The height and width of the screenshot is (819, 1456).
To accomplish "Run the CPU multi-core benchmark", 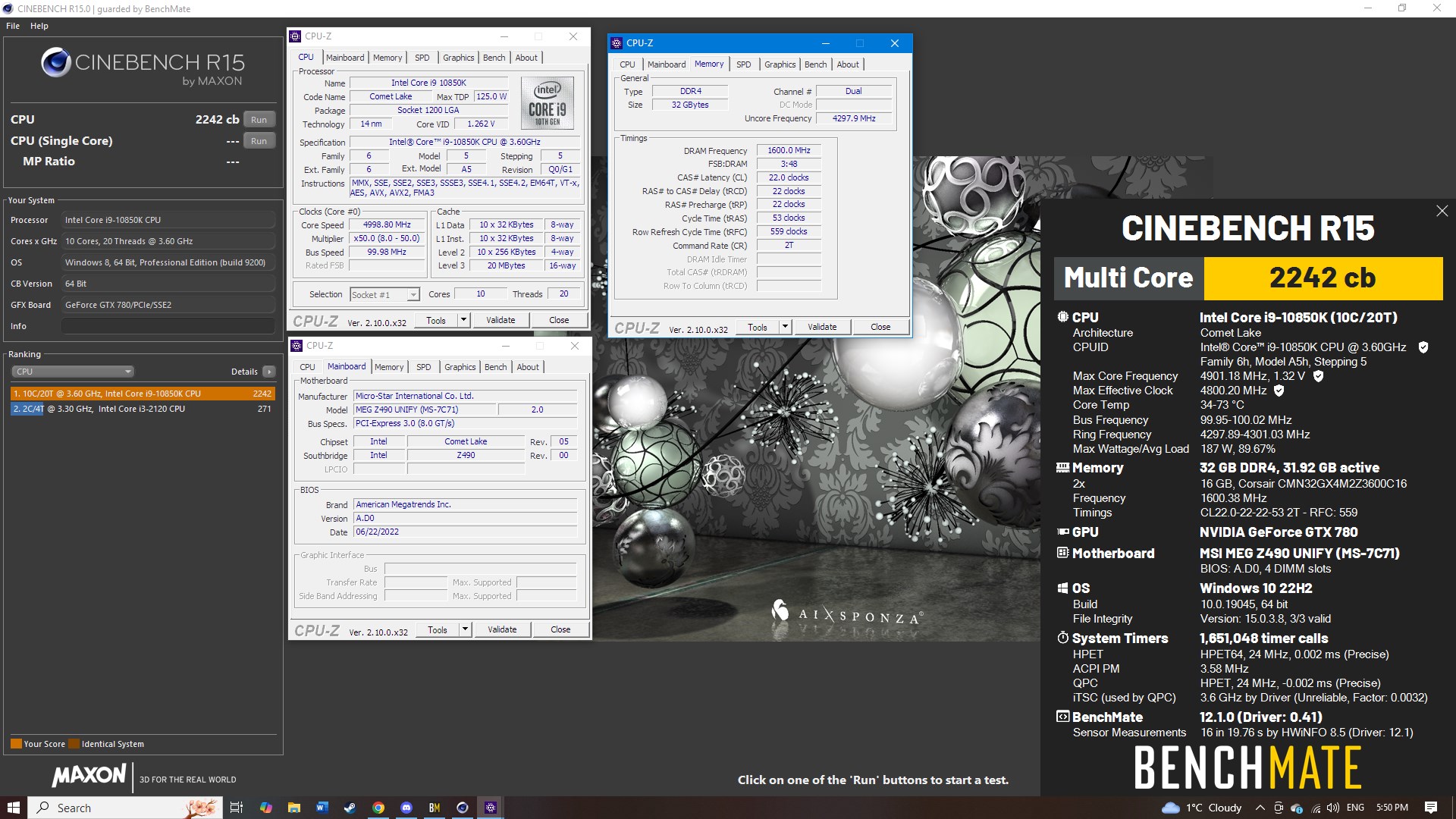I will 259,120.
